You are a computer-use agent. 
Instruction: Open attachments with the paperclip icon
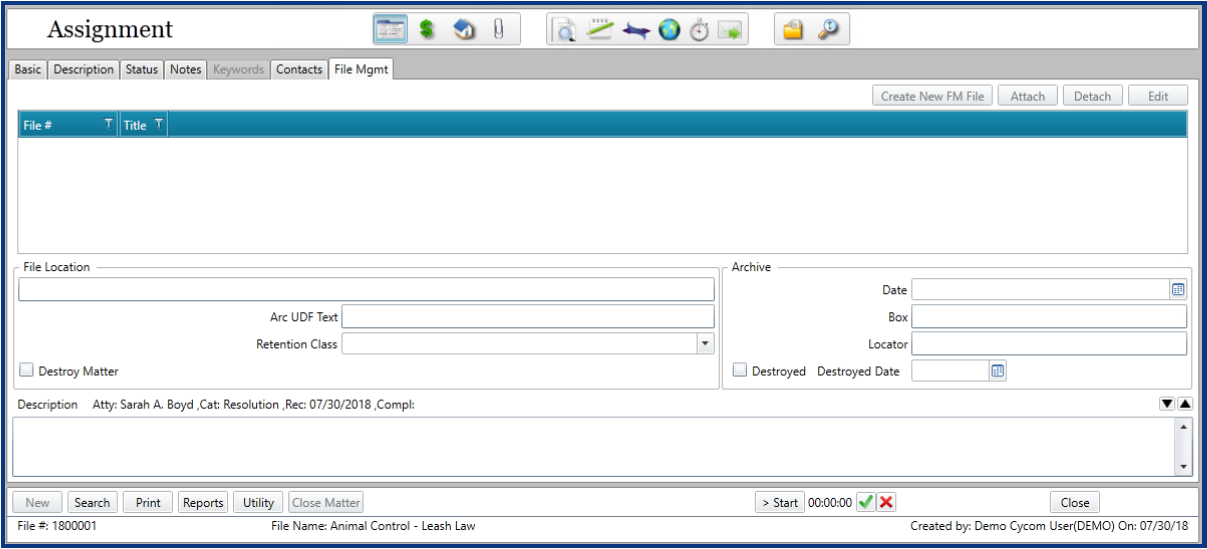pyautogui.click(x=498, y=30)
